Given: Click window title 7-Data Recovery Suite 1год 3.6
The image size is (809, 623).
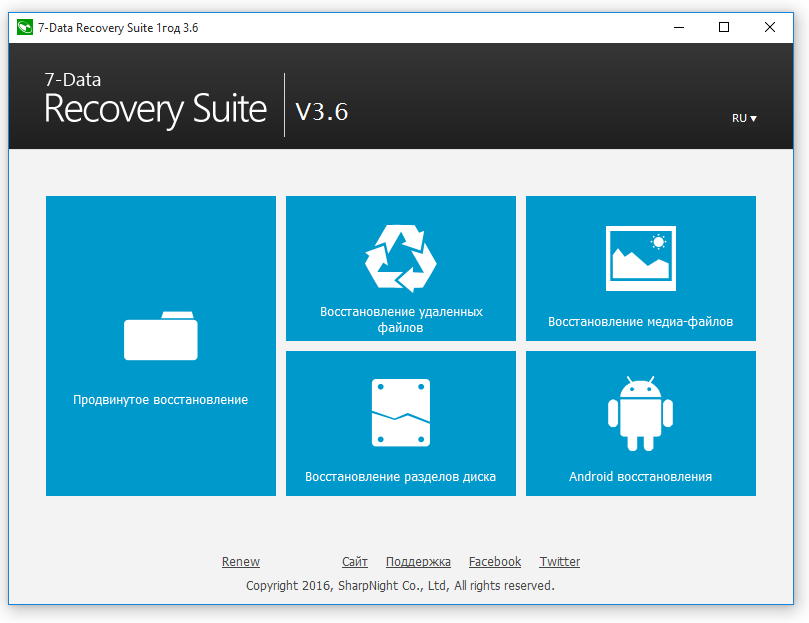Looking at the screenshot, I should (x=118, y=28).
